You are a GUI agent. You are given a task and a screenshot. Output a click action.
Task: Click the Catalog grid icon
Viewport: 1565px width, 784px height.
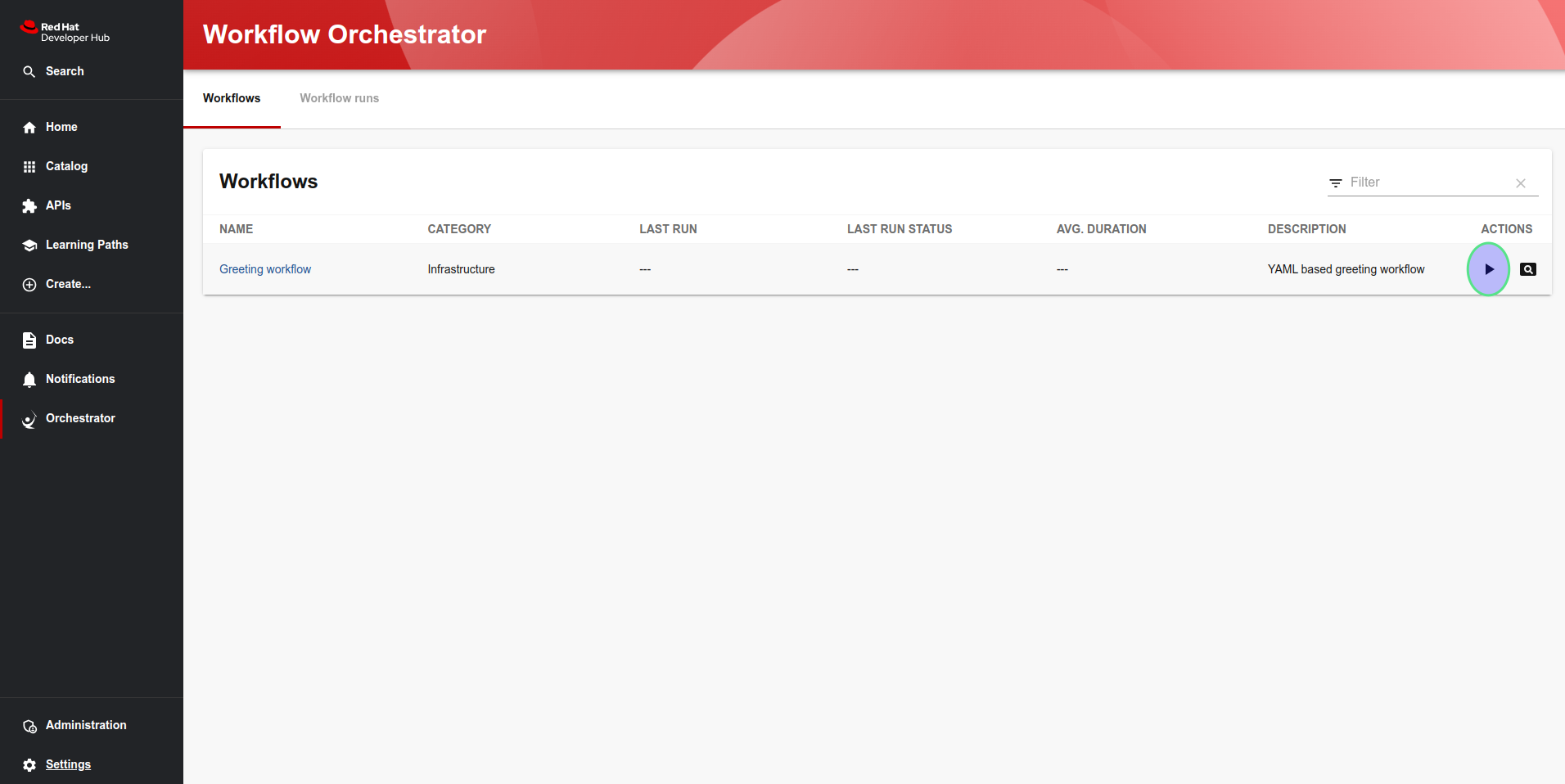click(x=29, y=167)
